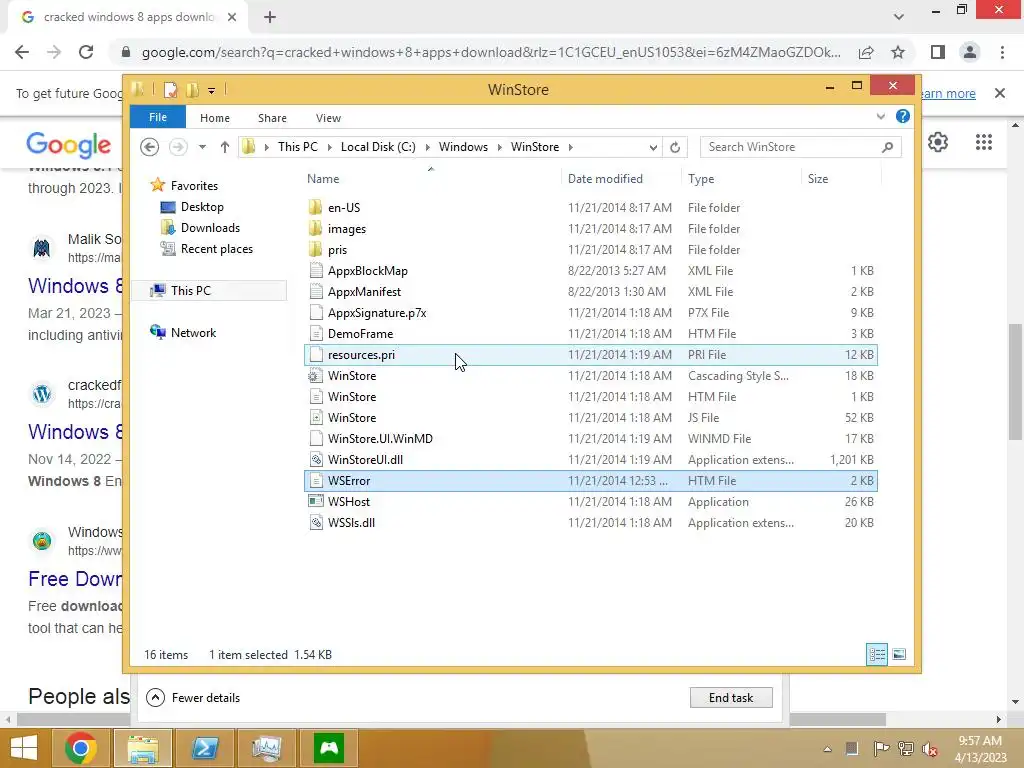1024x768 pixels.
Task: Open Task Manager taskbar icon
Action: (x=266, y=748)
